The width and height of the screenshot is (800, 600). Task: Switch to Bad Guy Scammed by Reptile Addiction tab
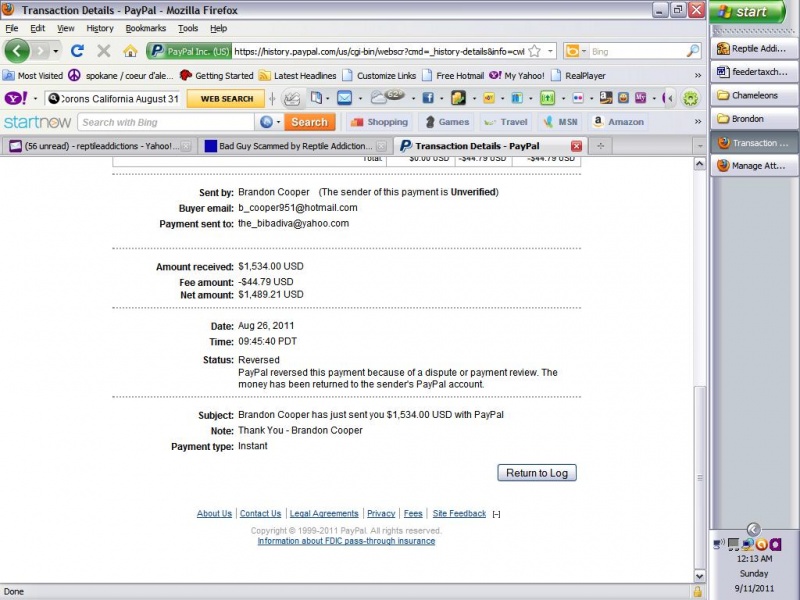[294, 146]
